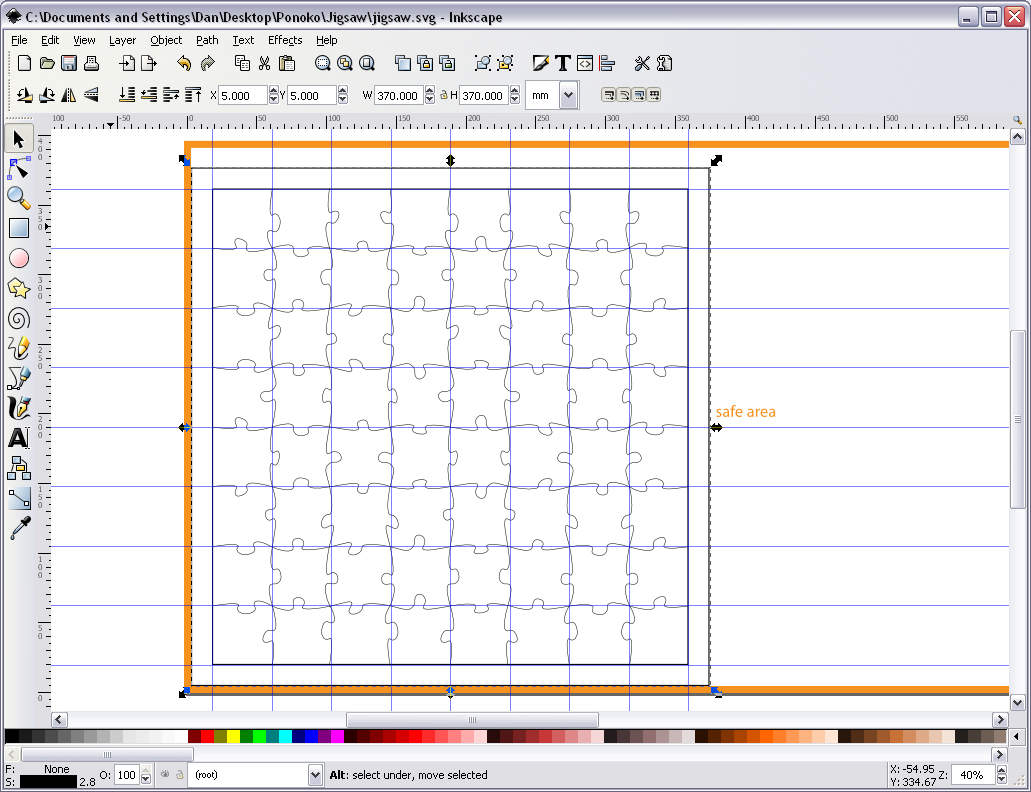
Task: Open the XML editor icon
Action: 585,63
